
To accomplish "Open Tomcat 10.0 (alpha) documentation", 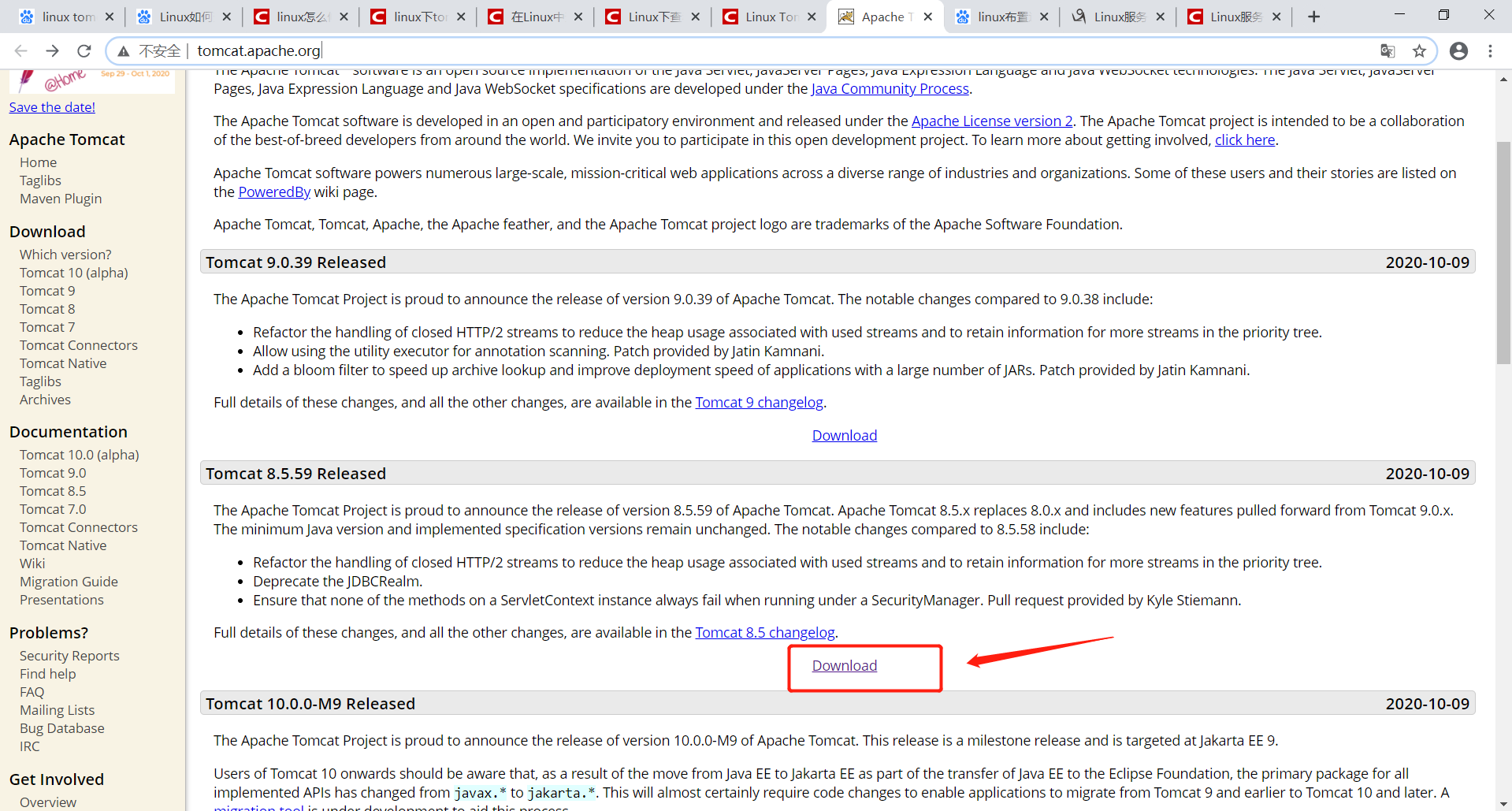I will (79, 455).
